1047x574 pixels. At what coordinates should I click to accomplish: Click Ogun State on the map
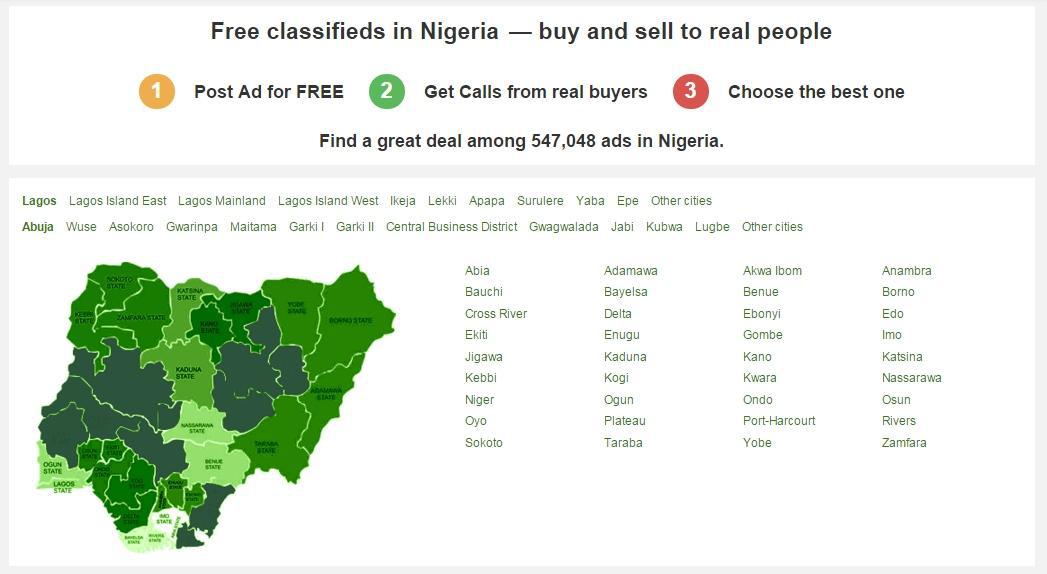(53, 468)
